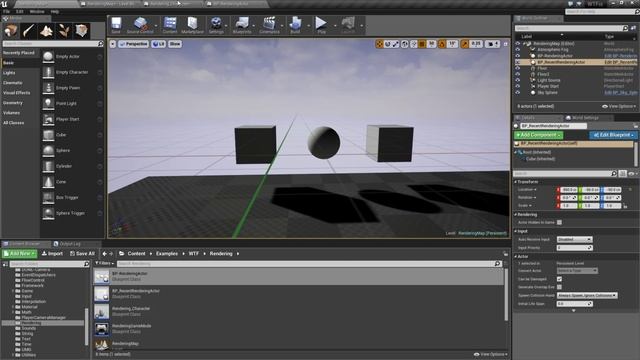The width and height of the screenshot is (640, 360).
Task: Toggle surface snapping icon in viewport
Action: point(413,44)
